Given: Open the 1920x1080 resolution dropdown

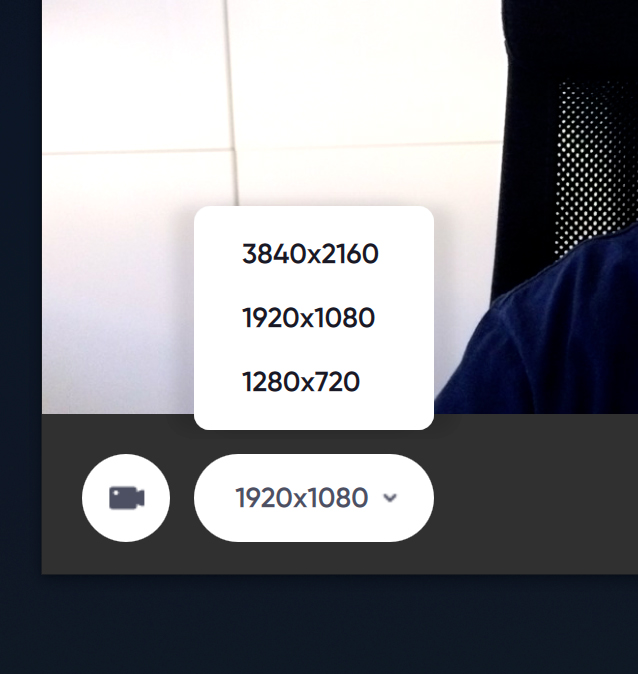Looking at the screenshot, I should click(x=314, y=498).
